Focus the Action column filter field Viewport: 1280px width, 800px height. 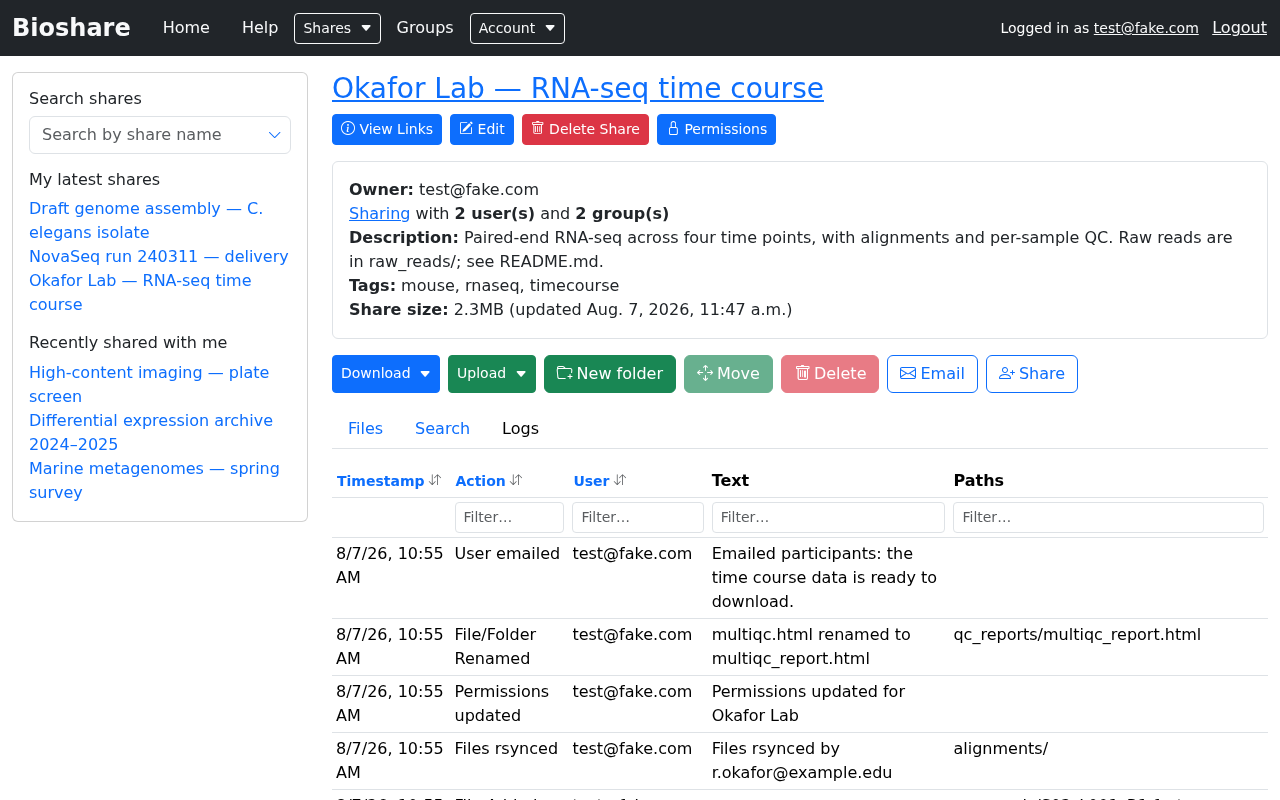[509, 517]
